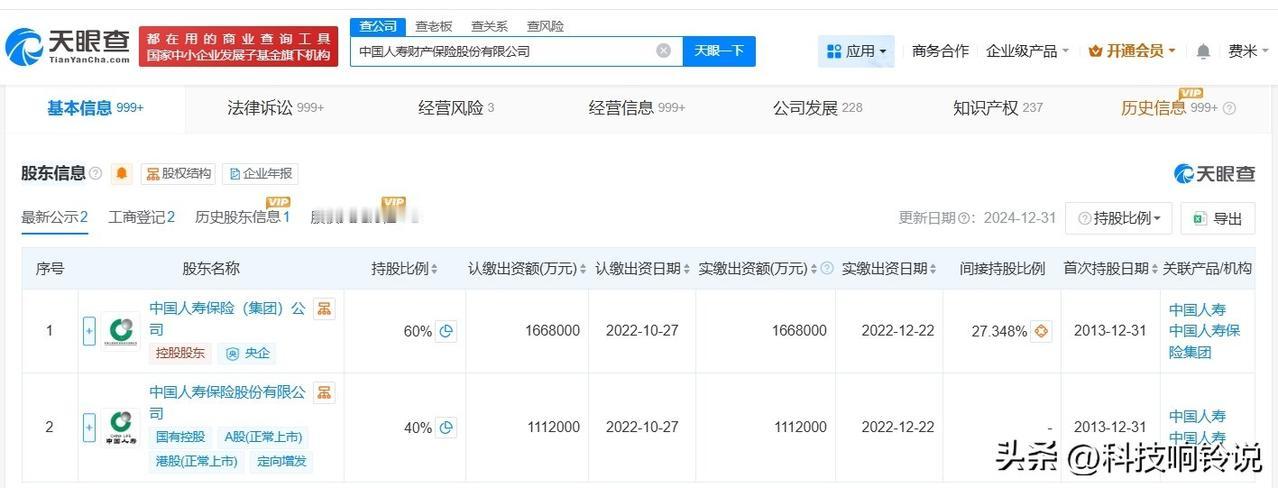Click 国有控股 tag in row 2
The height and width of the screenshot is (488, 1278).
tap(181, 437)
